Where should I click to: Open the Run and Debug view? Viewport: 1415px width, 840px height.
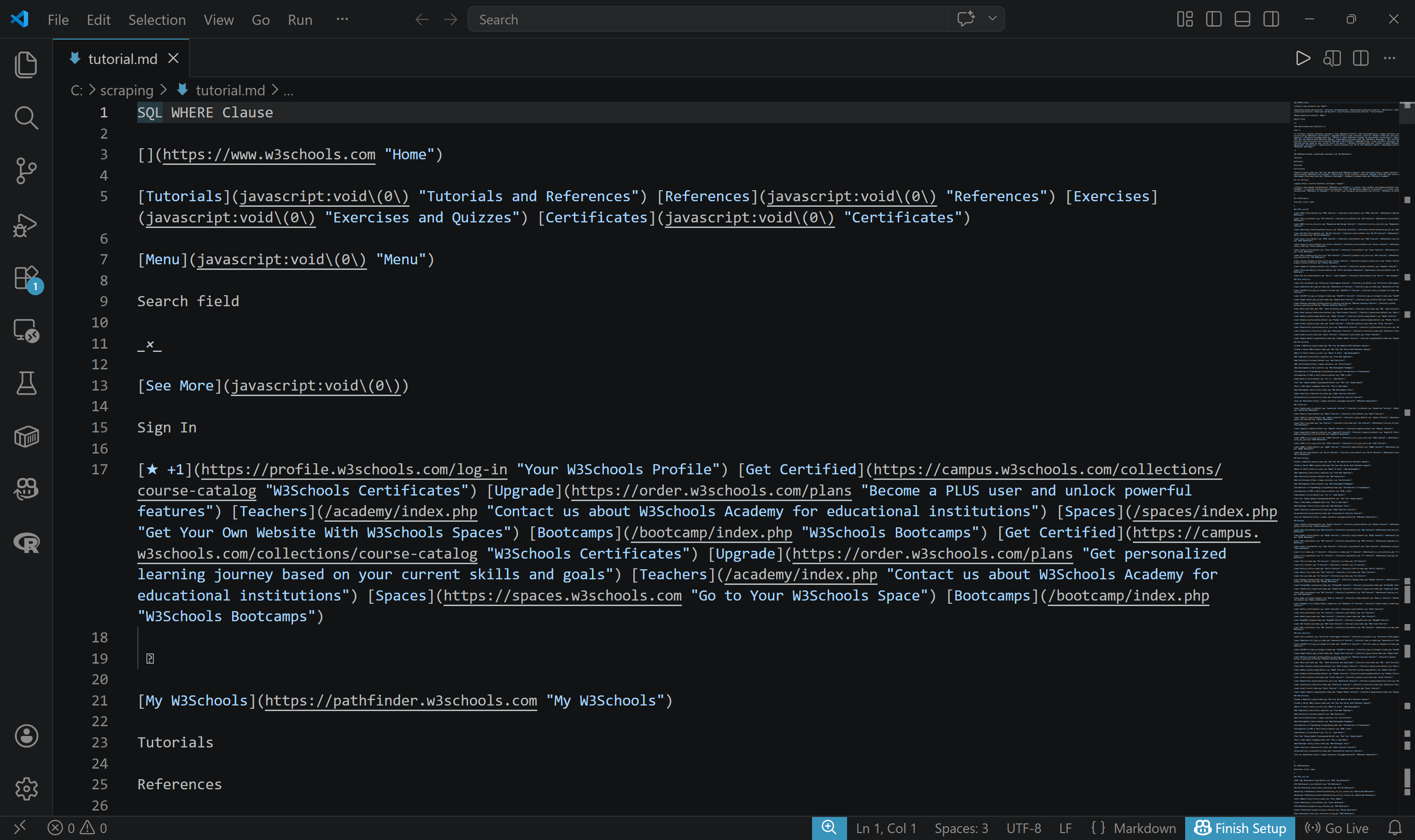tap(26, 225)
